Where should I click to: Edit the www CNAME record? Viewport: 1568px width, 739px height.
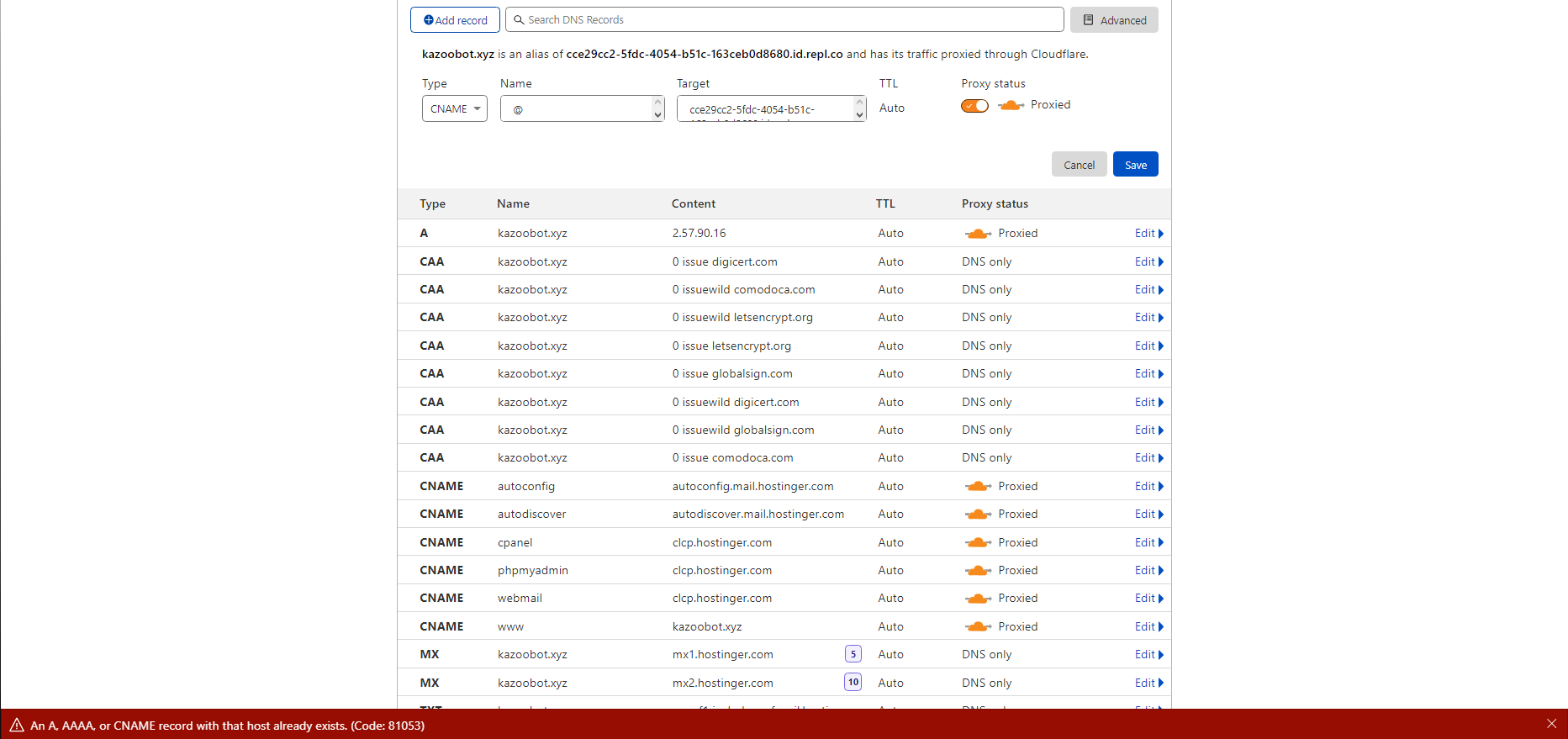pyautogui.click(x=1148, y=626)
